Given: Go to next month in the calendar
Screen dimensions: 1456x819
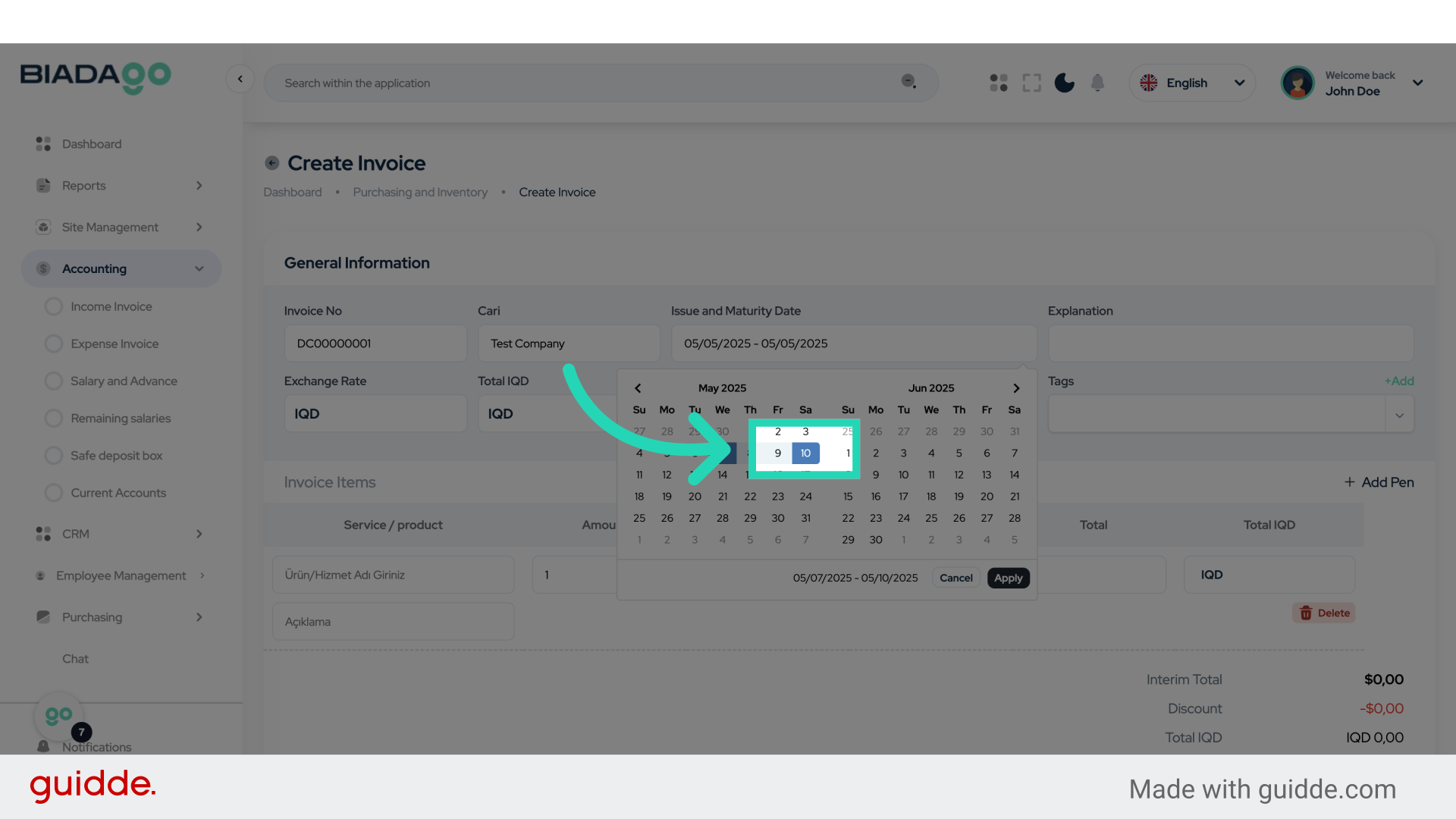Looking at the screenshot, I should click(1016, 388).
